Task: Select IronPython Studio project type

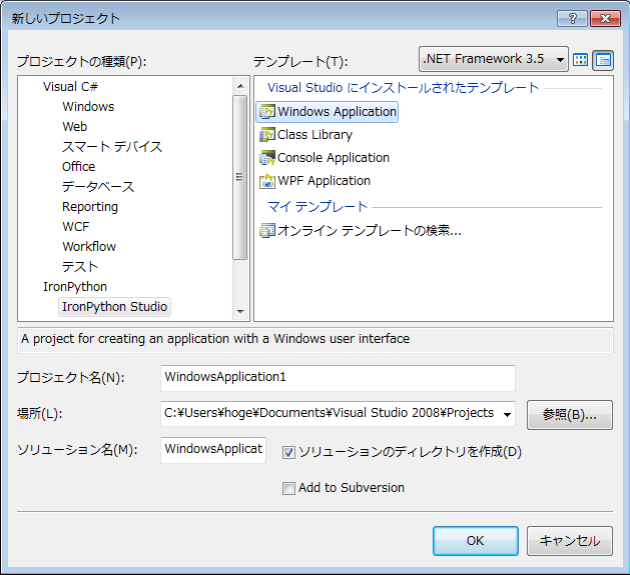Action: pyautogui.click(x=115, y=307)
